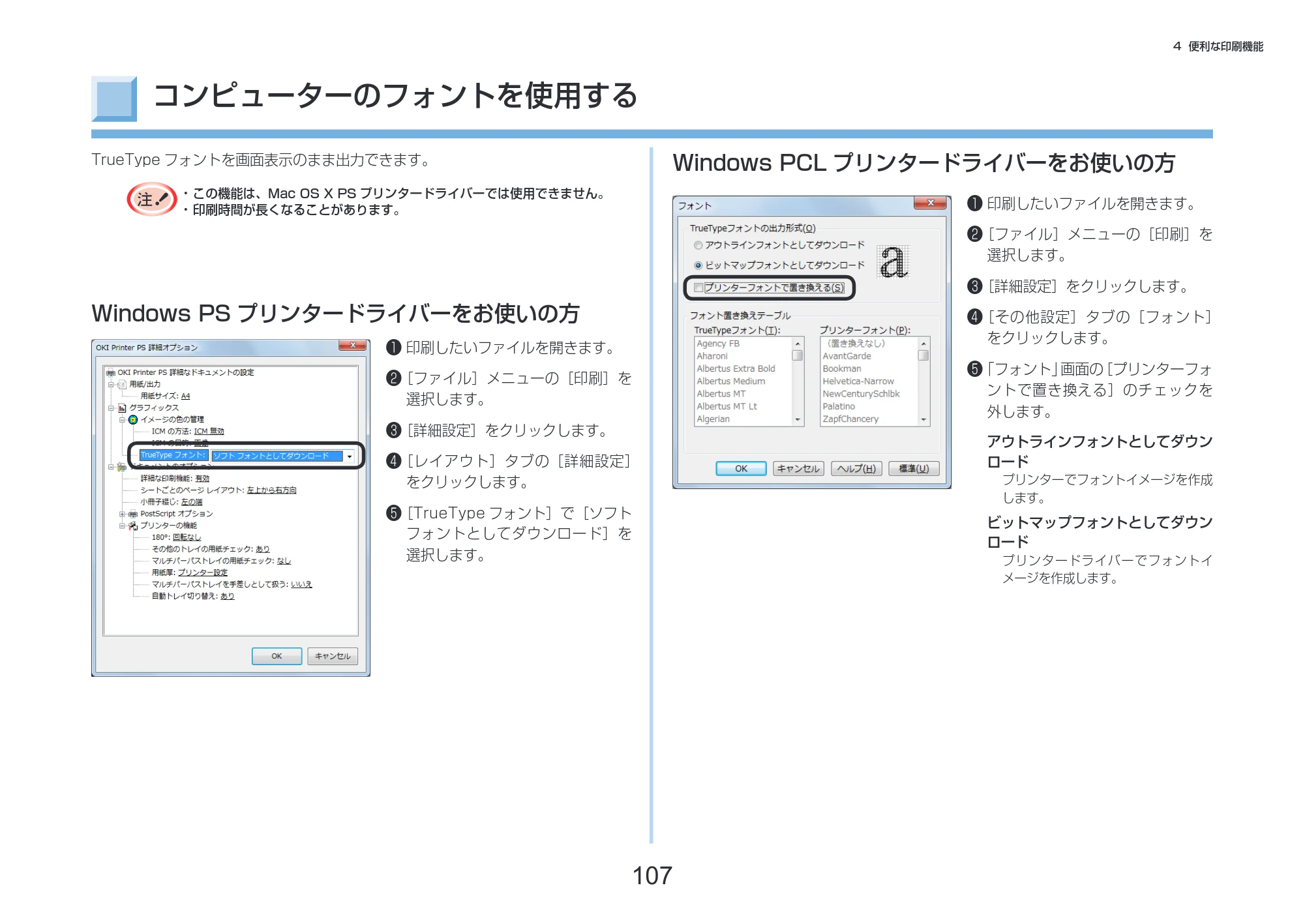Select アウトラインフォントとしてダウンロード radio button
The height and width of the screenshot is (924, 1305).
pyautogui.click(x=698, y=245)
